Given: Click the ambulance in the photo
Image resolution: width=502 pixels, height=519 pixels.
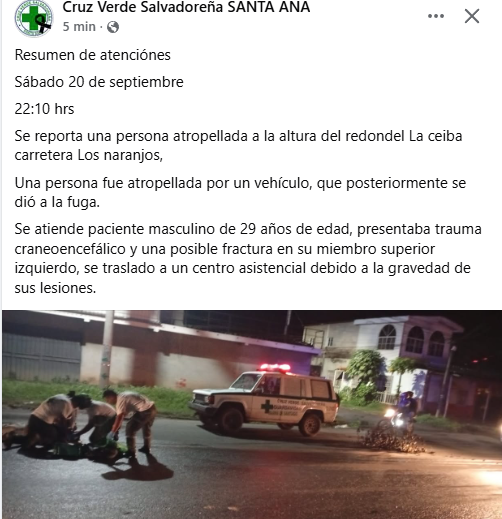Looking at the screenshot, I should (x=264, y=400).
